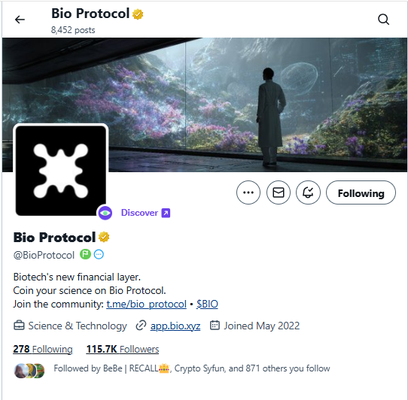Go back using the left arrow
The image size is (408, 400).
click(x=20, y=20)
